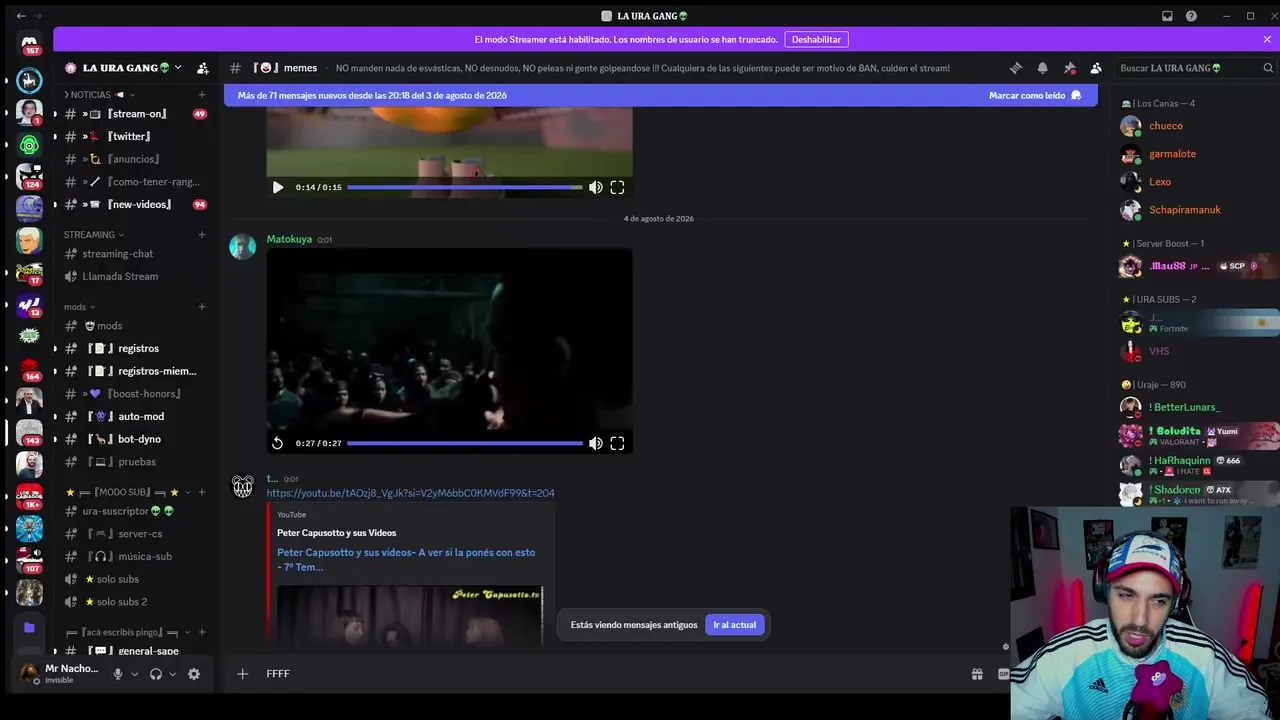Seek in the first video progress bar
This screenshot has height=720, width=1280.
[465, 187]
